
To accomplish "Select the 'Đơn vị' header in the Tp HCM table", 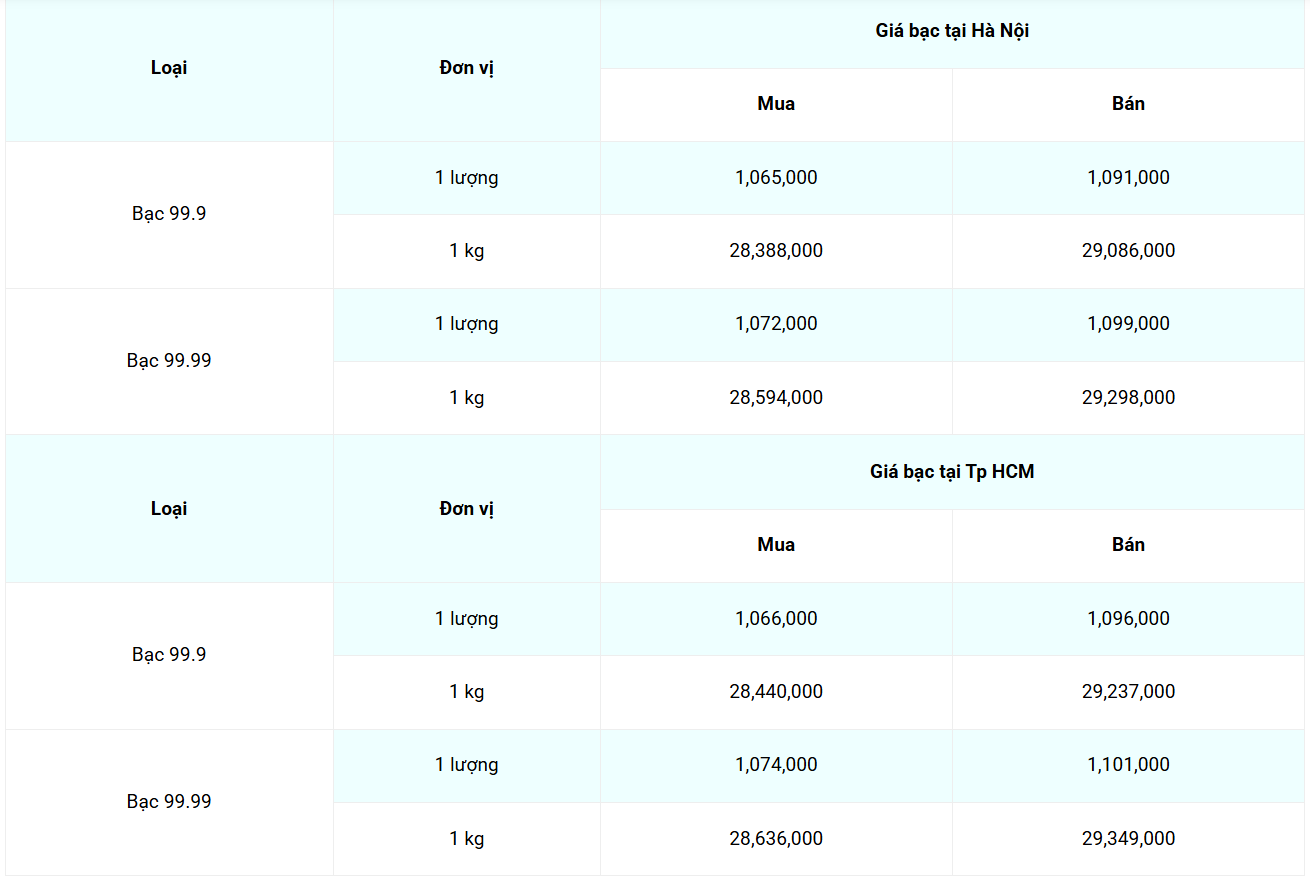I will tap(467, 509).
